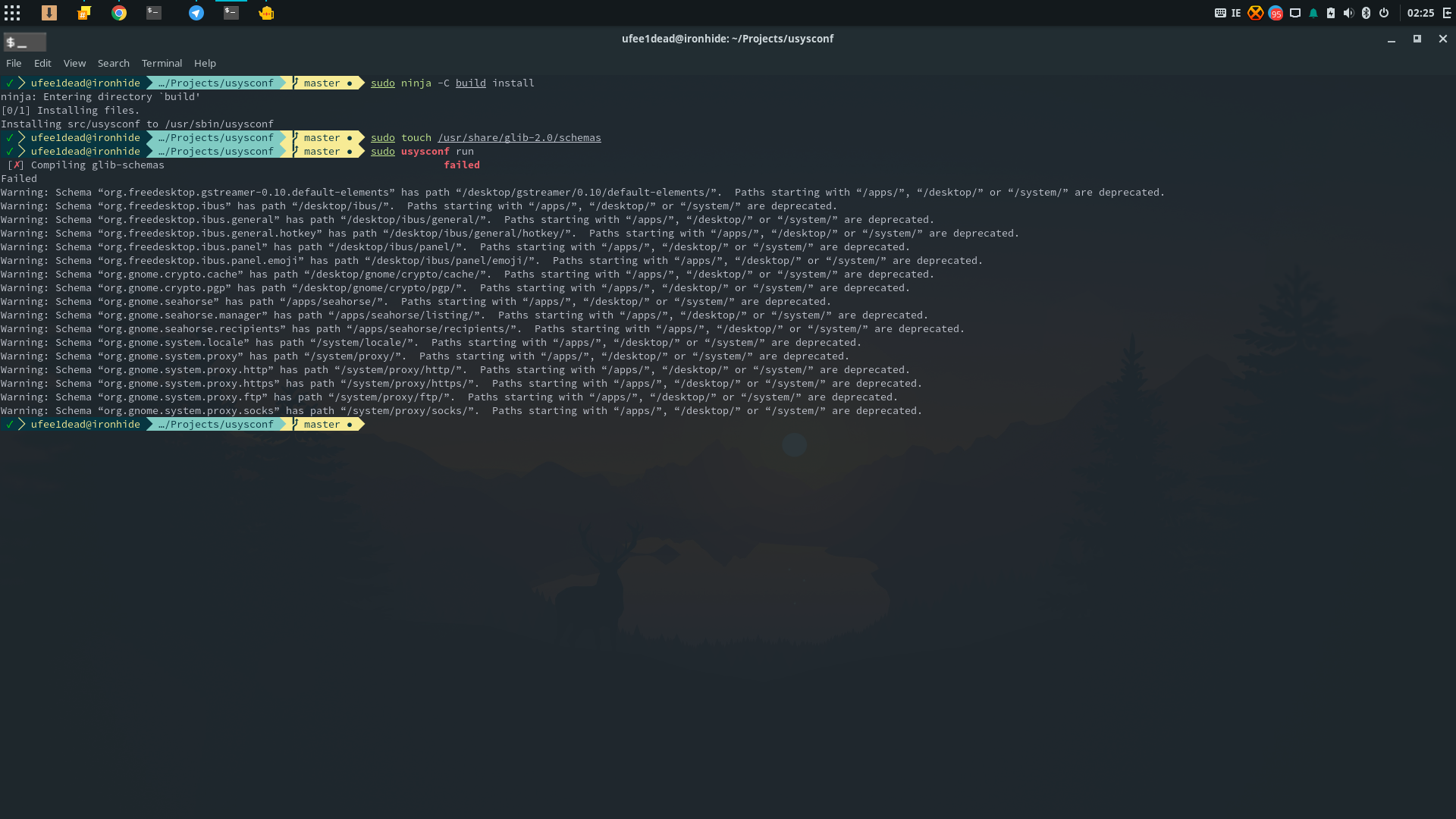Open the display settings tray icon

click(1295, 13)
